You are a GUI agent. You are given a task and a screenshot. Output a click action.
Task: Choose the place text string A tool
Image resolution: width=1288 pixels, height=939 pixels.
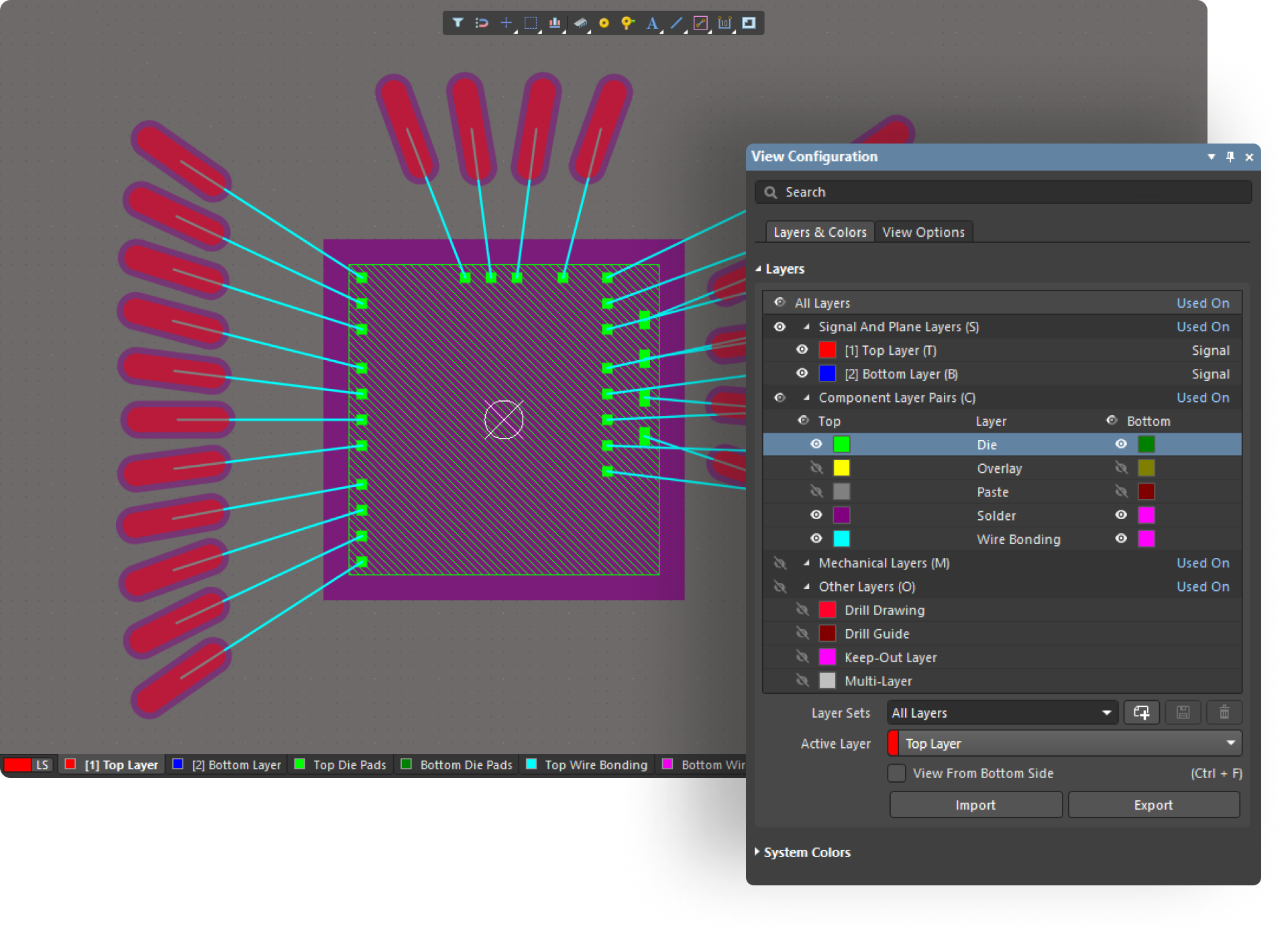coord(651,23)
